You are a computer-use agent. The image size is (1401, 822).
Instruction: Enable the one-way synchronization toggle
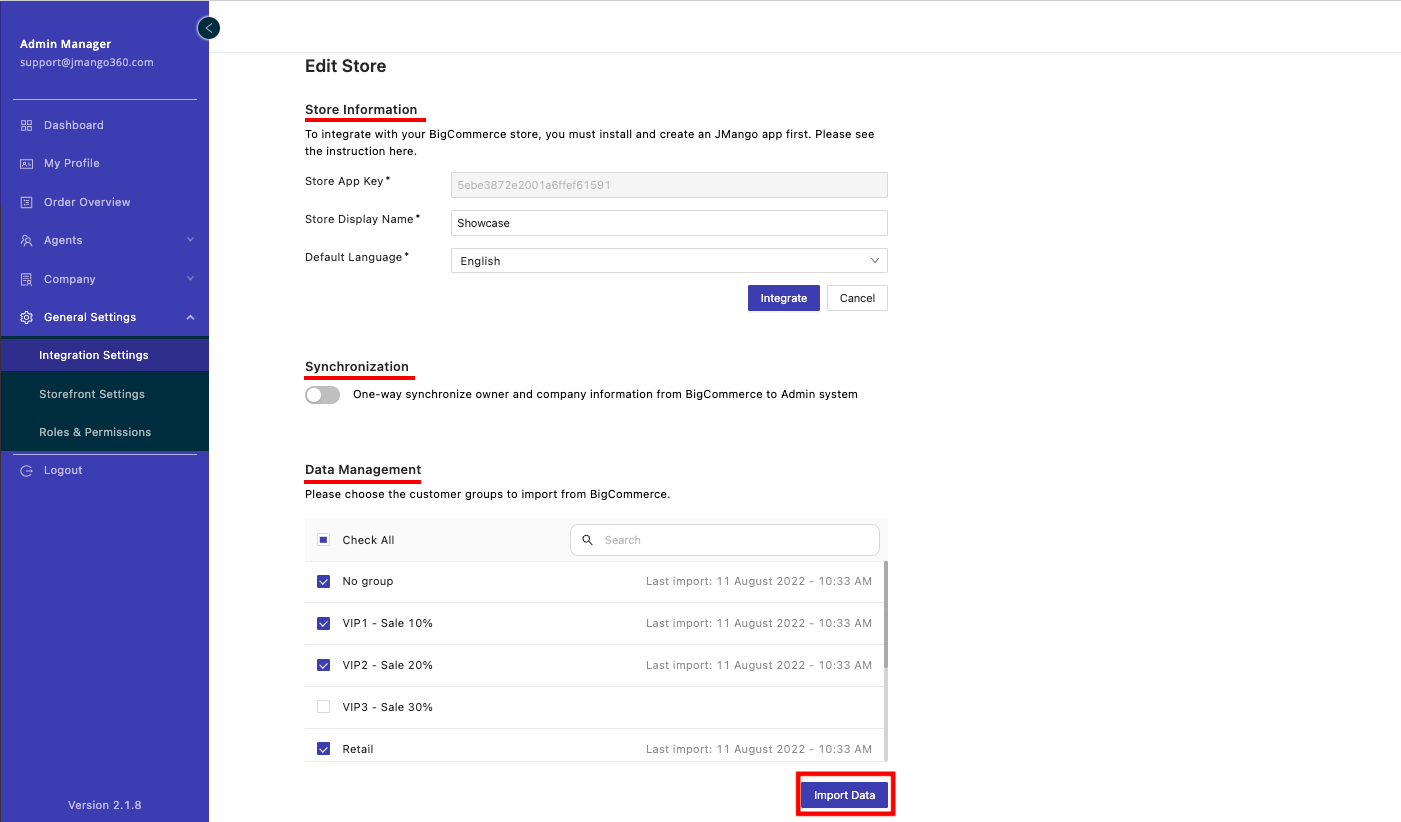322,395
